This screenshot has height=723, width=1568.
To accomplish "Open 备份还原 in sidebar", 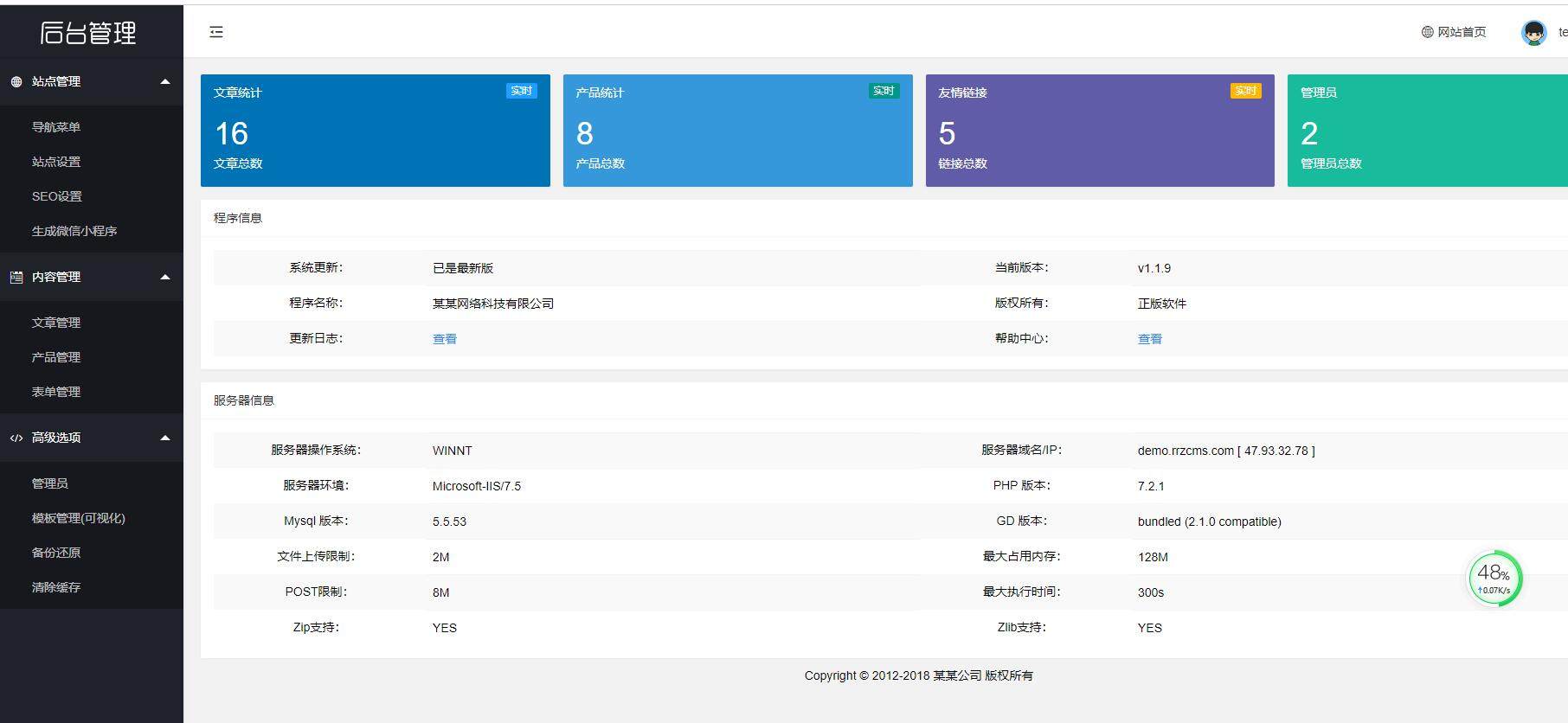I will click(x=56, y=553).
